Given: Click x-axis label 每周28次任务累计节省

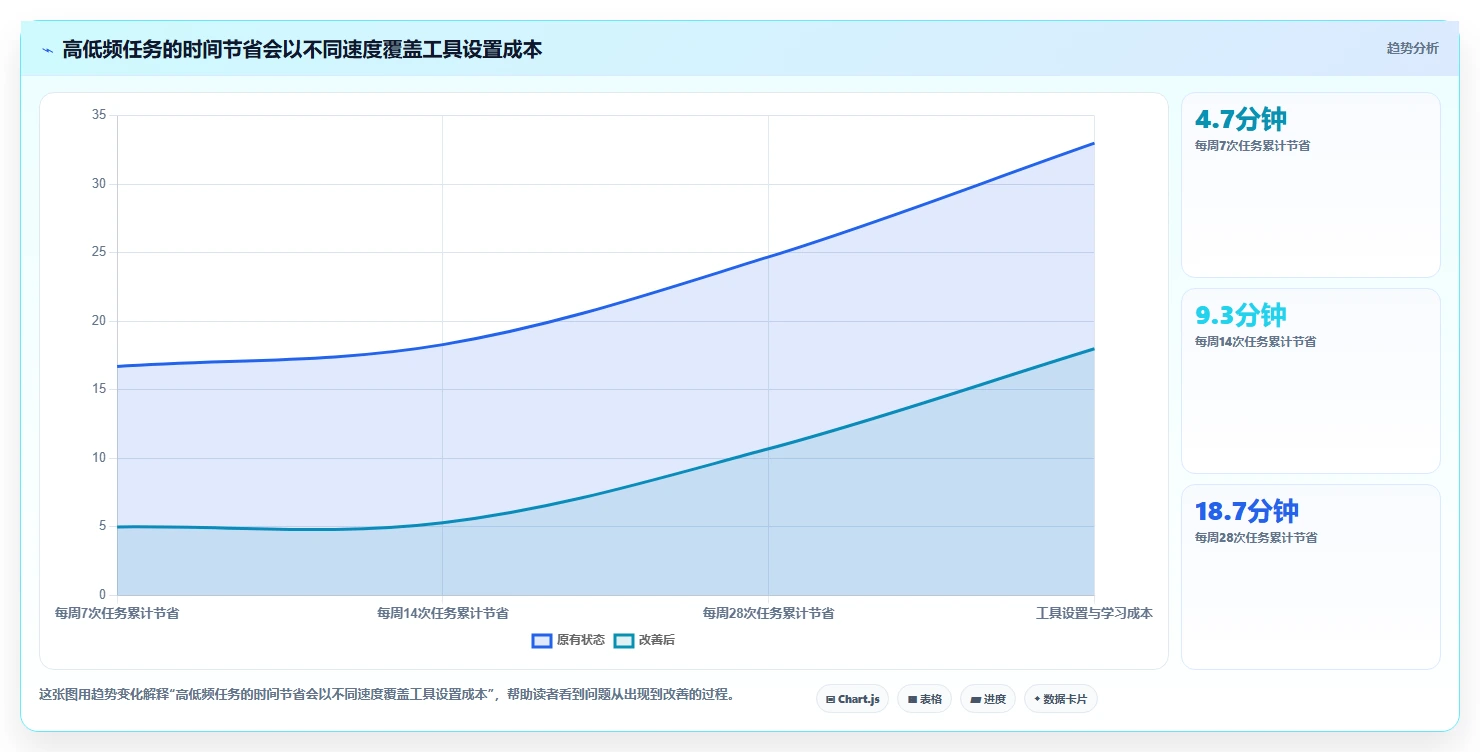Looking at the screenshot, I should click(768, 613).
